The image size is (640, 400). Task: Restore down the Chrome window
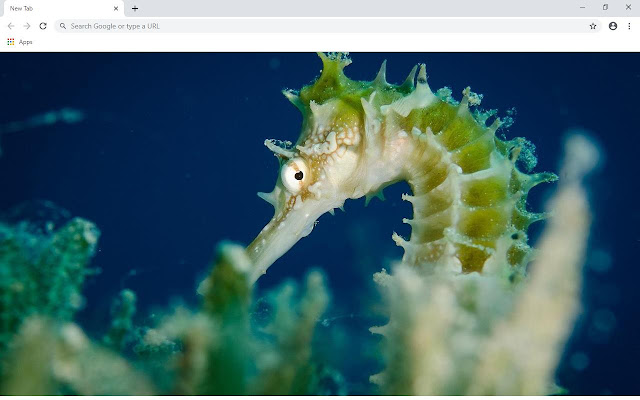point(605,7)
